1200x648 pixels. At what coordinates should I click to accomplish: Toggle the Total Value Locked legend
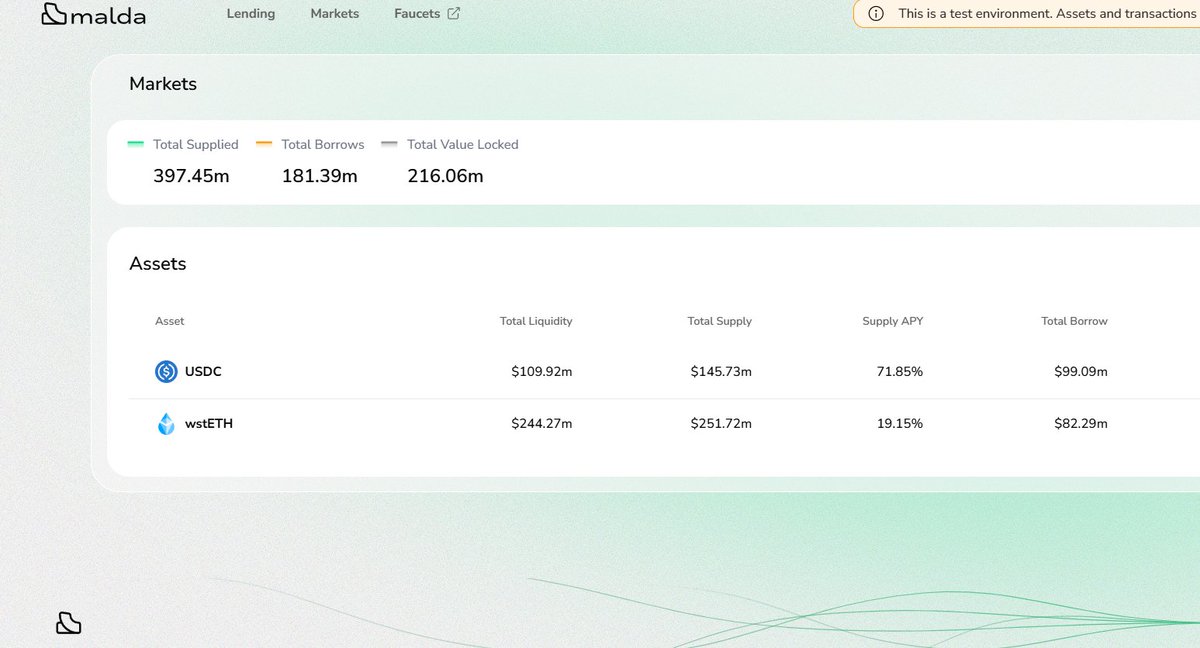[x=450, y=144]
